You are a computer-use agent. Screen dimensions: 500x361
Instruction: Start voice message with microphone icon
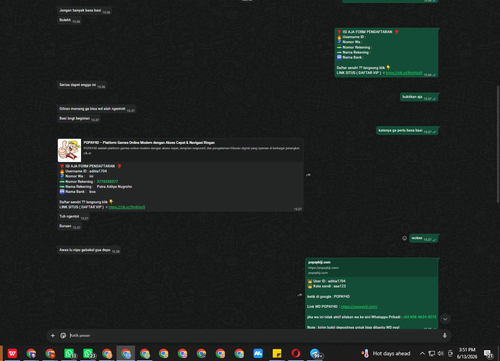[x=445, y=336]
